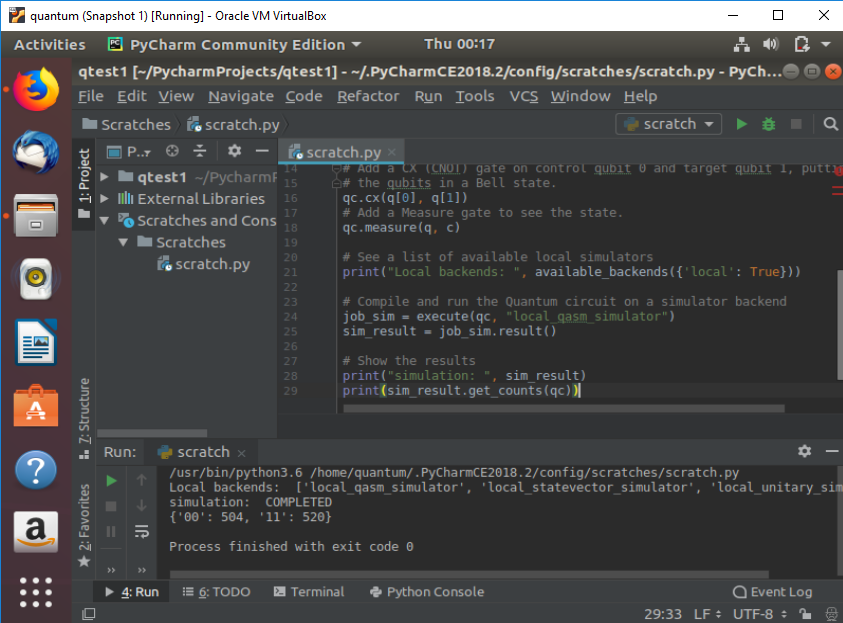Expand the qtest1 project node
Image resolution: width=843 pixels, height=623 pixels.
[x=105, y=176]
